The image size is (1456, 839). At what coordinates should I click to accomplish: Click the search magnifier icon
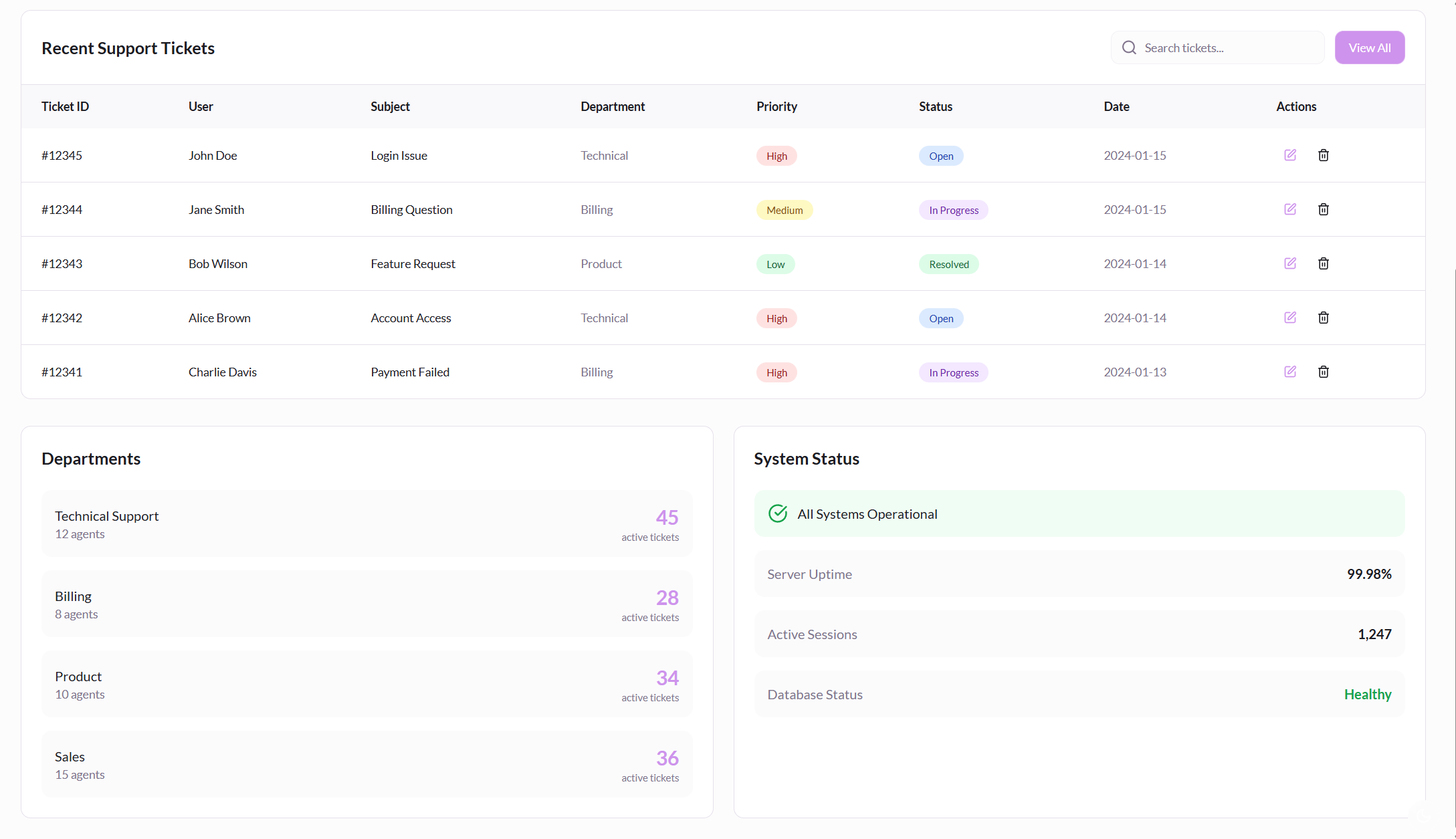tap(1129, 47)
